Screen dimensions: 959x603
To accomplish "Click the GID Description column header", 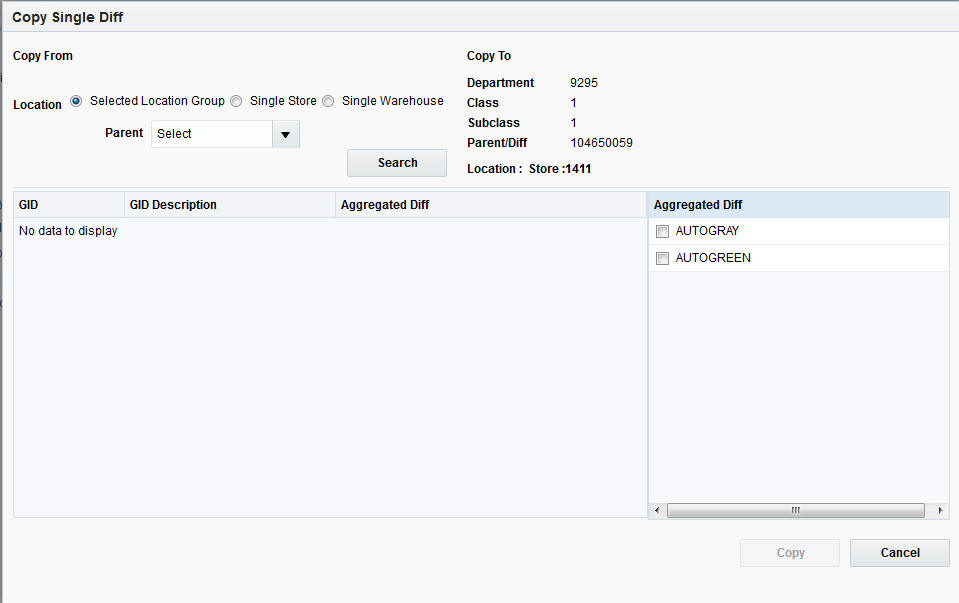I will tap(172, 204).
